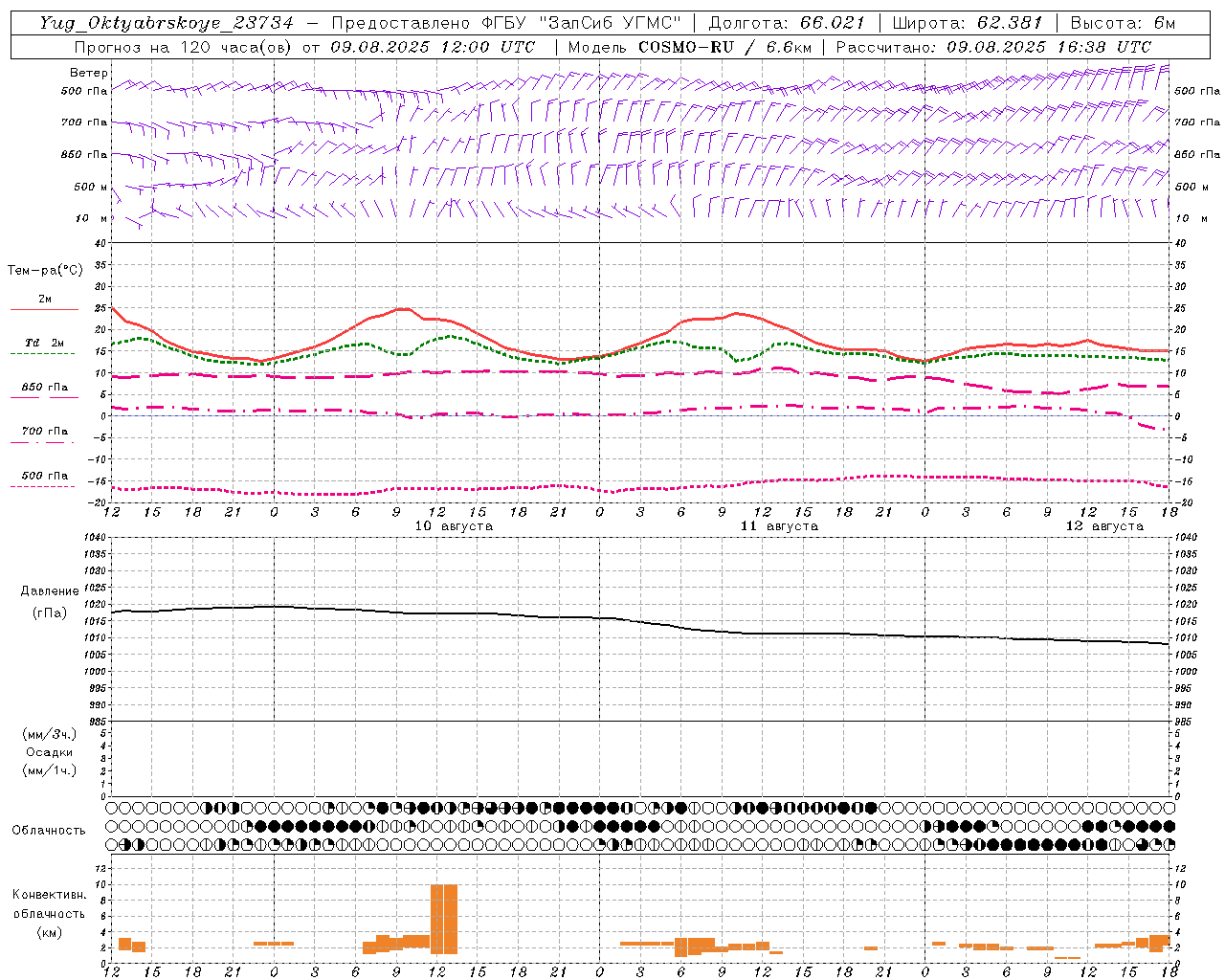Click the (мм/3ч.) precipitation unit label
This screenshot has height=980, width=1225.
pyautogui.click(x=50, y=734)
